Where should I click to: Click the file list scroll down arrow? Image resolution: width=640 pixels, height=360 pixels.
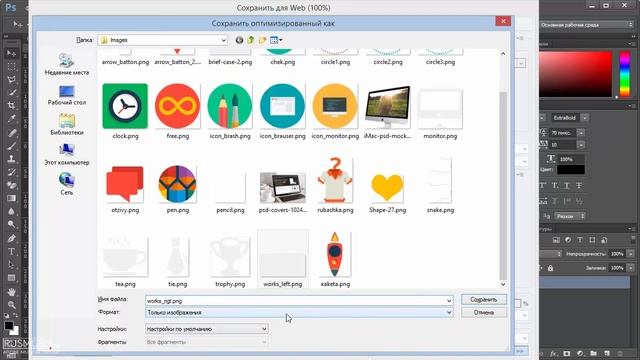coord(503,284)
